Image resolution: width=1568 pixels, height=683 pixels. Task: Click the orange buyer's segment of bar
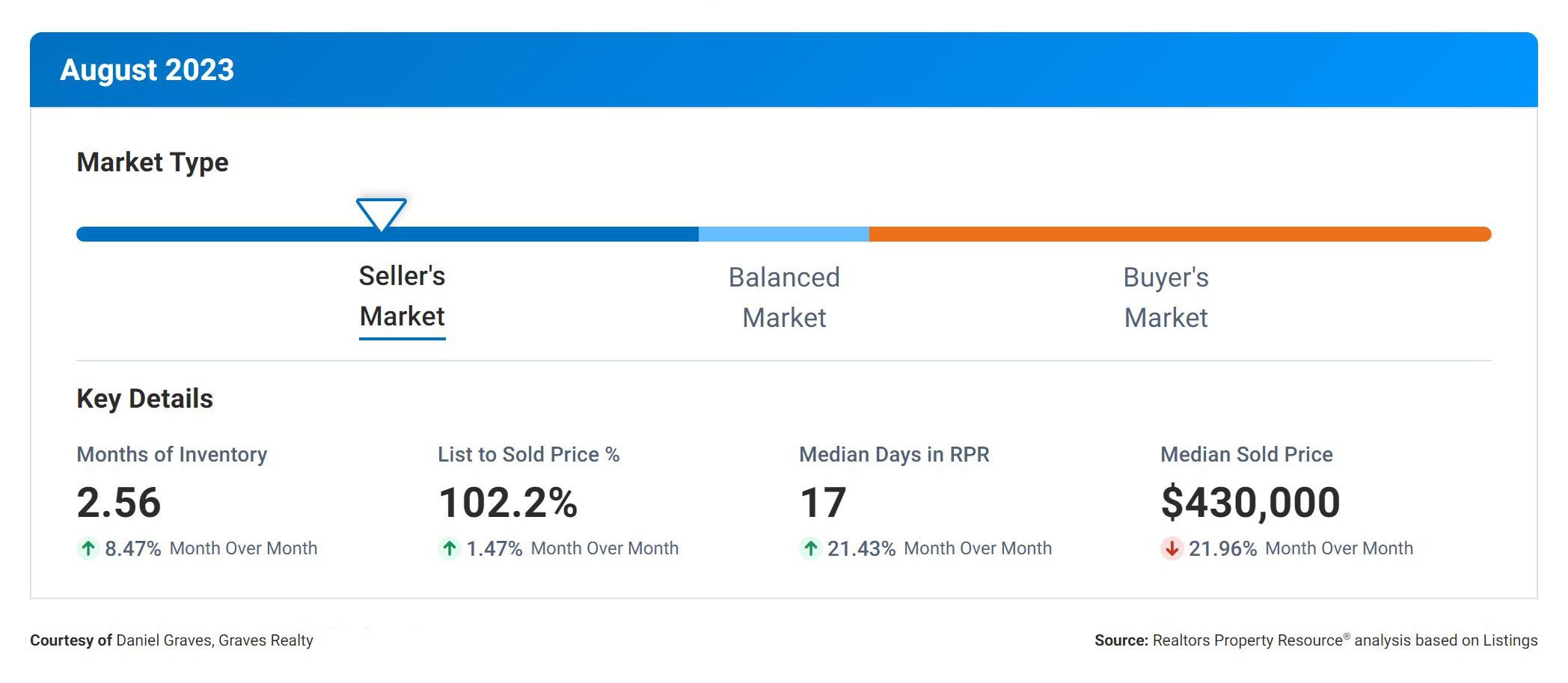[x=1180, y=234]
